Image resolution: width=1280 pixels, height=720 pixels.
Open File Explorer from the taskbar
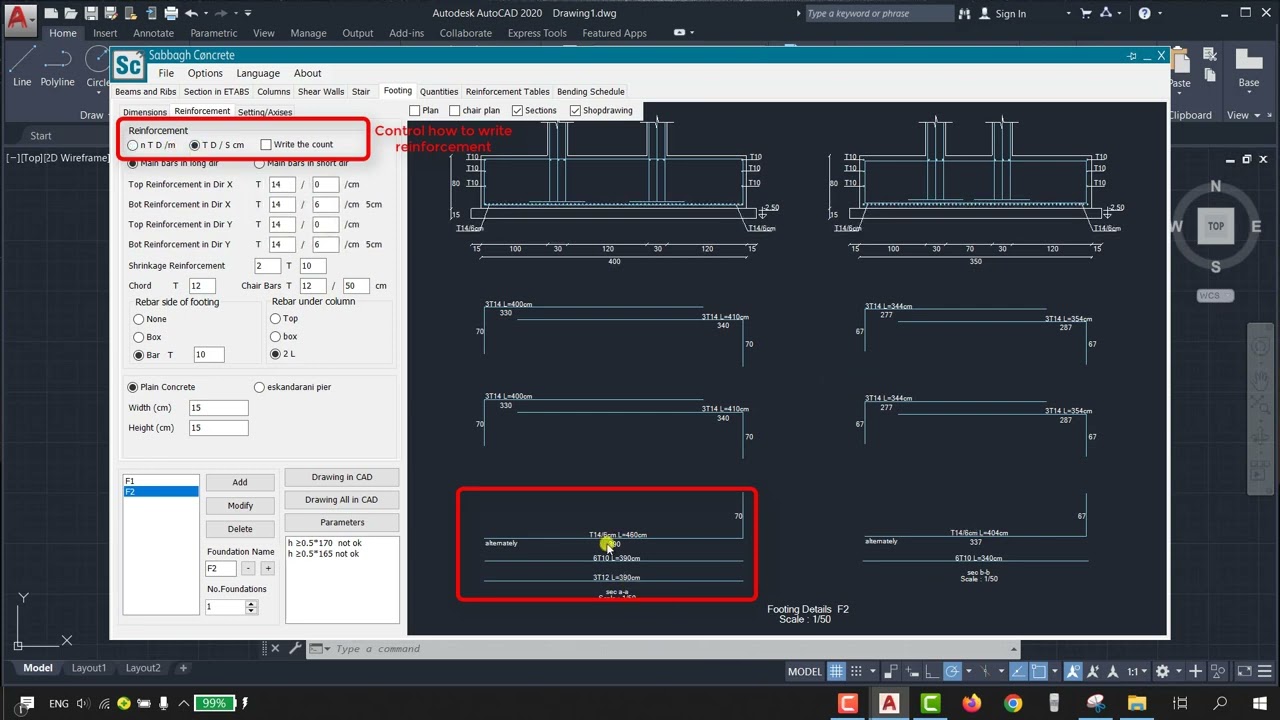pos(1137,703)
